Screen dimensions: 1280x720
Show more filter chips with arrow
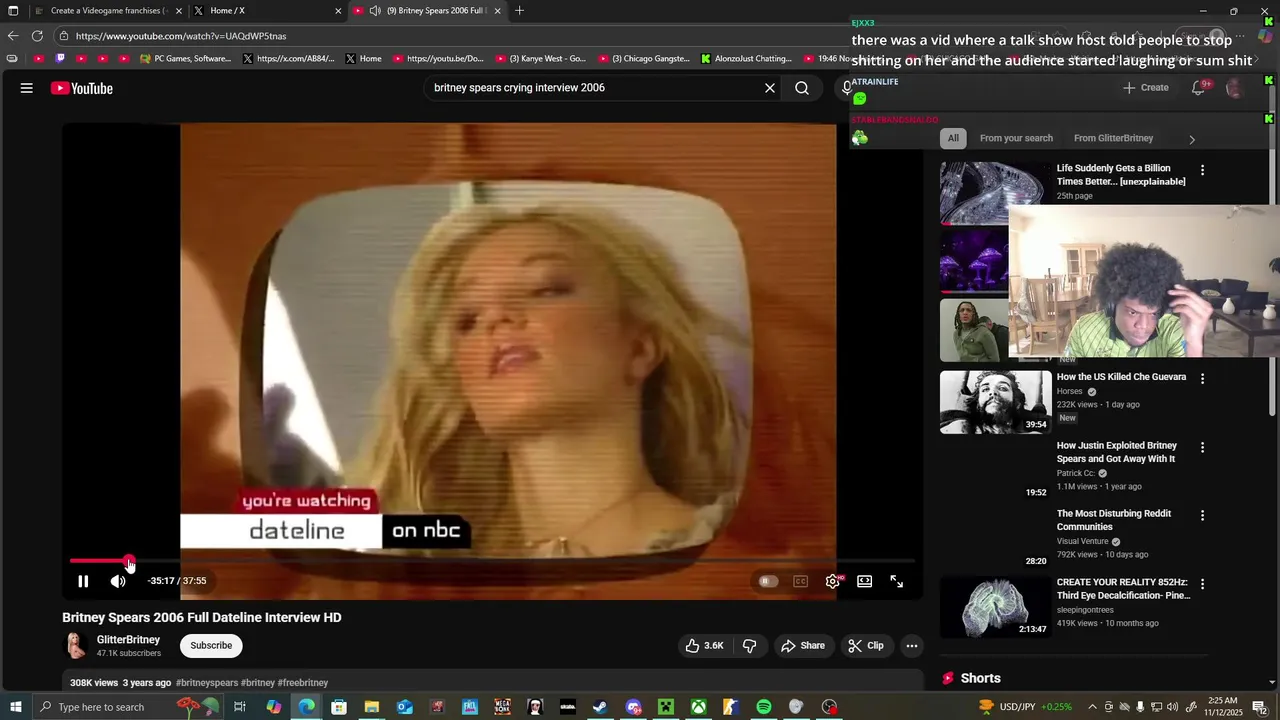[1192, 139]
